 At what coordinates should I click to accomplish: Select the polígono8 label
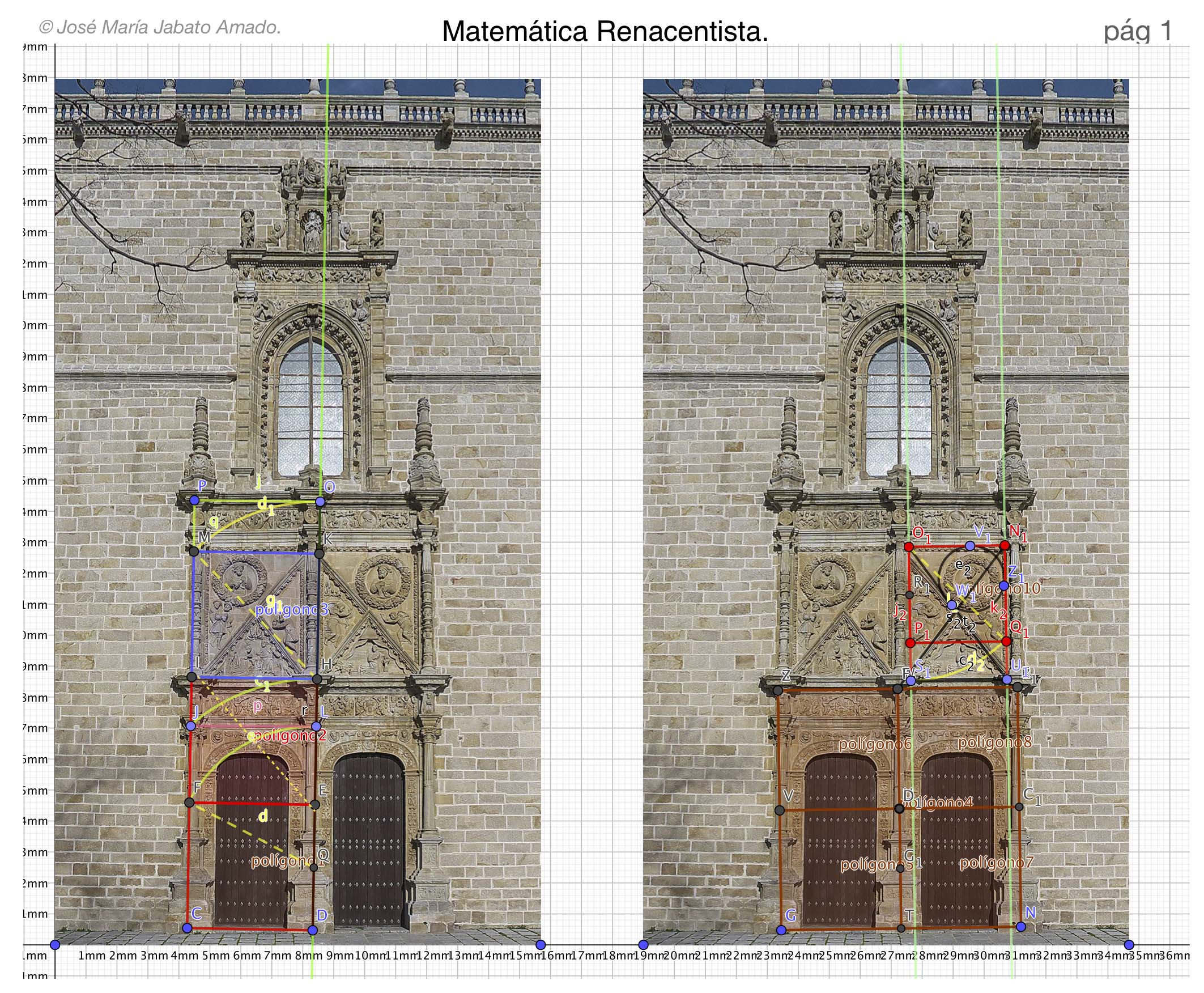[x=995, y=742]
